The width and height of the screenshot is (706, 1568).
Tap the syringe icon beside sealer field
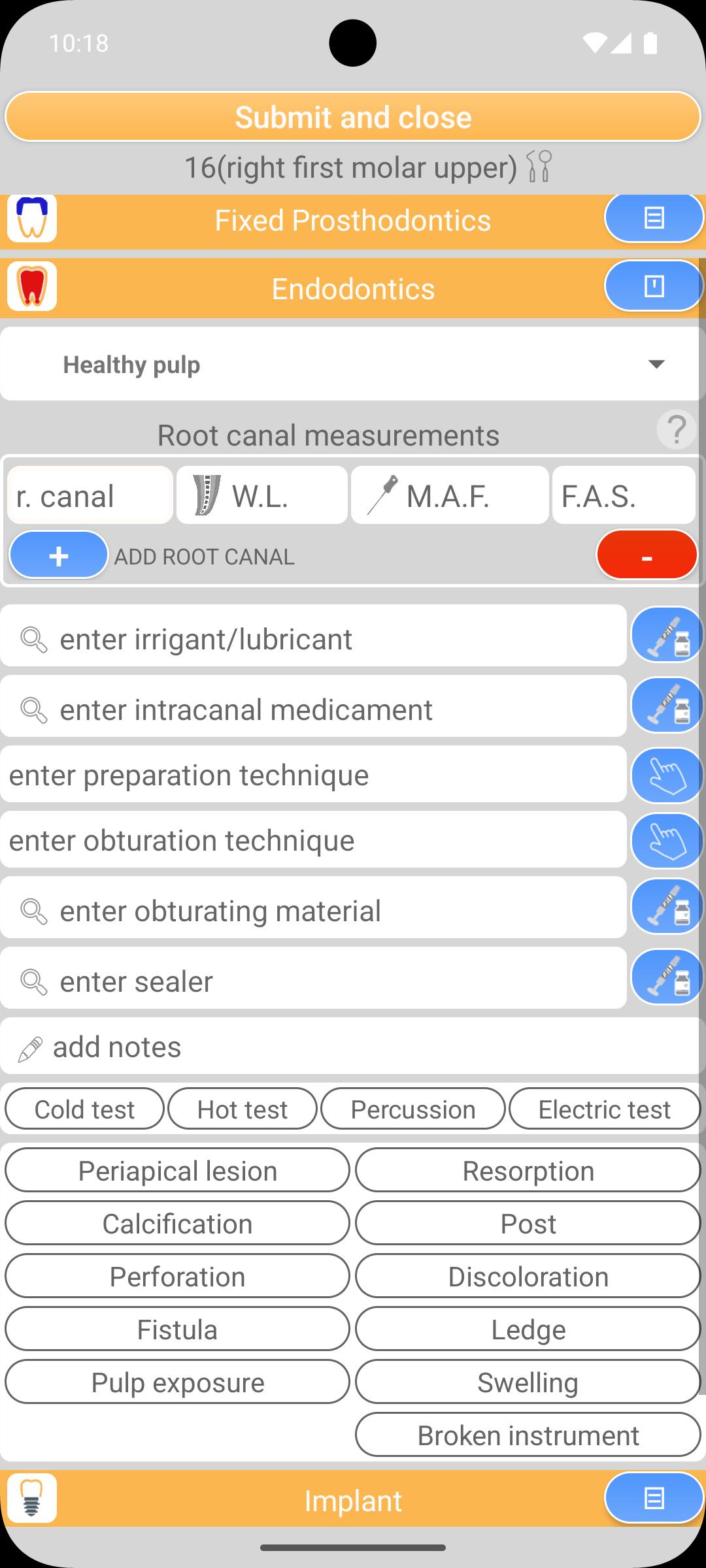666,978
